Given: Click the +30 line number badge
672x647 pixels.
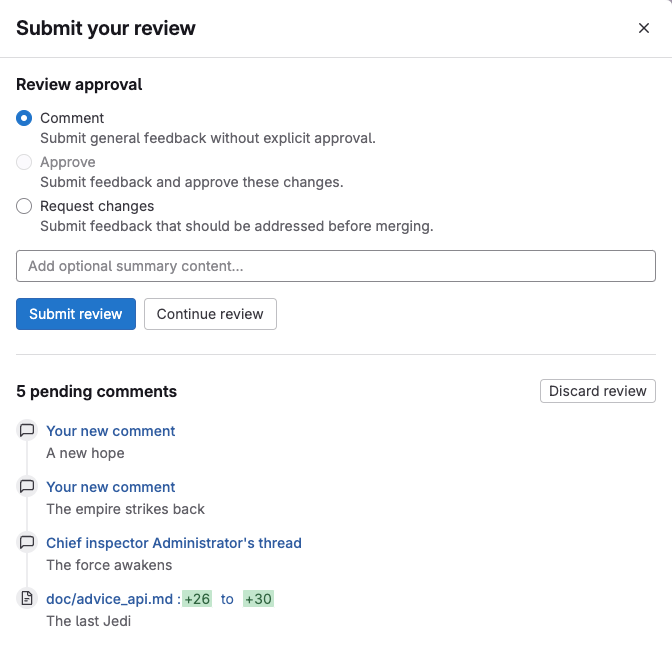Looking at the screenshot, I should point(258,599).
